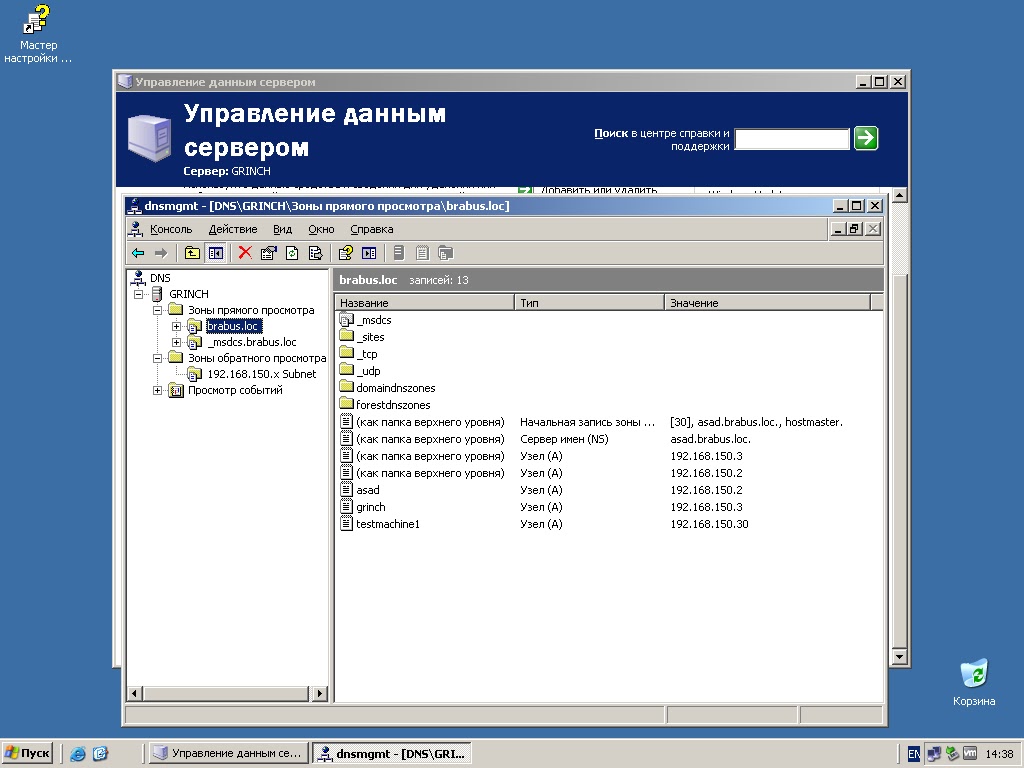1024x768 pixels.
Task: Click the EN language indicator in tray
Action: [x=914, y=754]
